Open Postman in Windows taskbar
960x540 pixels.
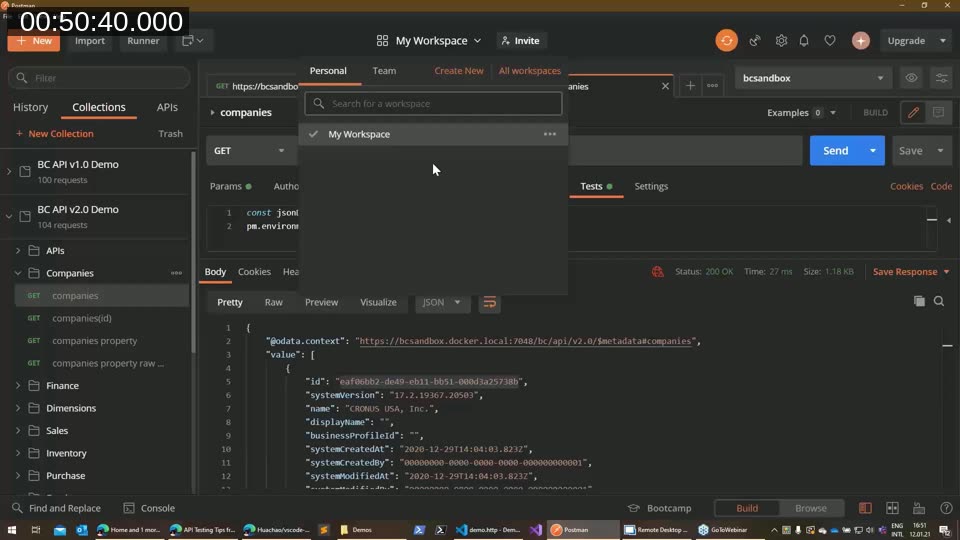(582, 530)
